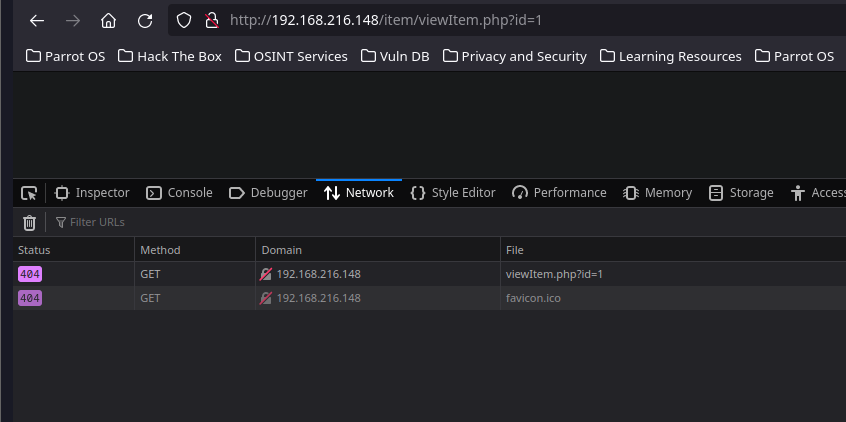Reload the current page
The height and width of the screenshot is (422, 846).
pos(145,21)
